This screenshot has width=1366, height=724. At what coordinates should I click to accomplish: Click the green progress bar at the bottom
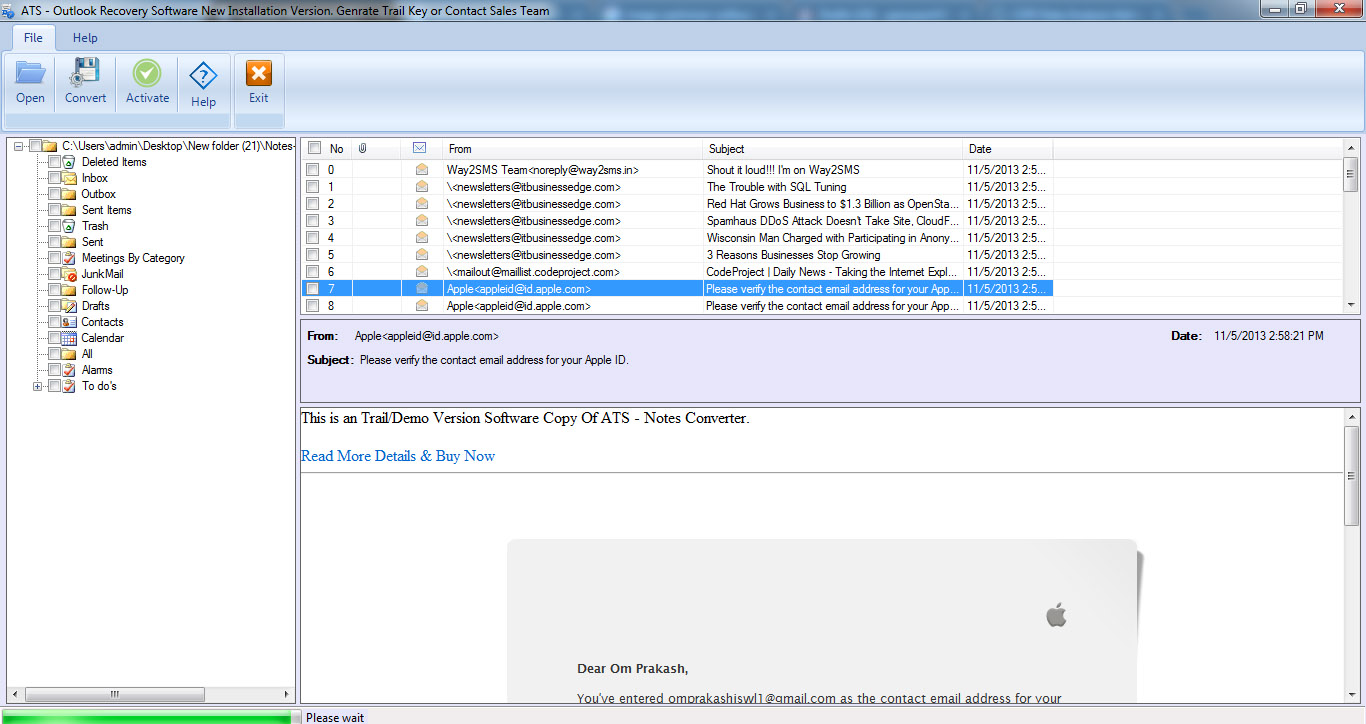[145, 717]
